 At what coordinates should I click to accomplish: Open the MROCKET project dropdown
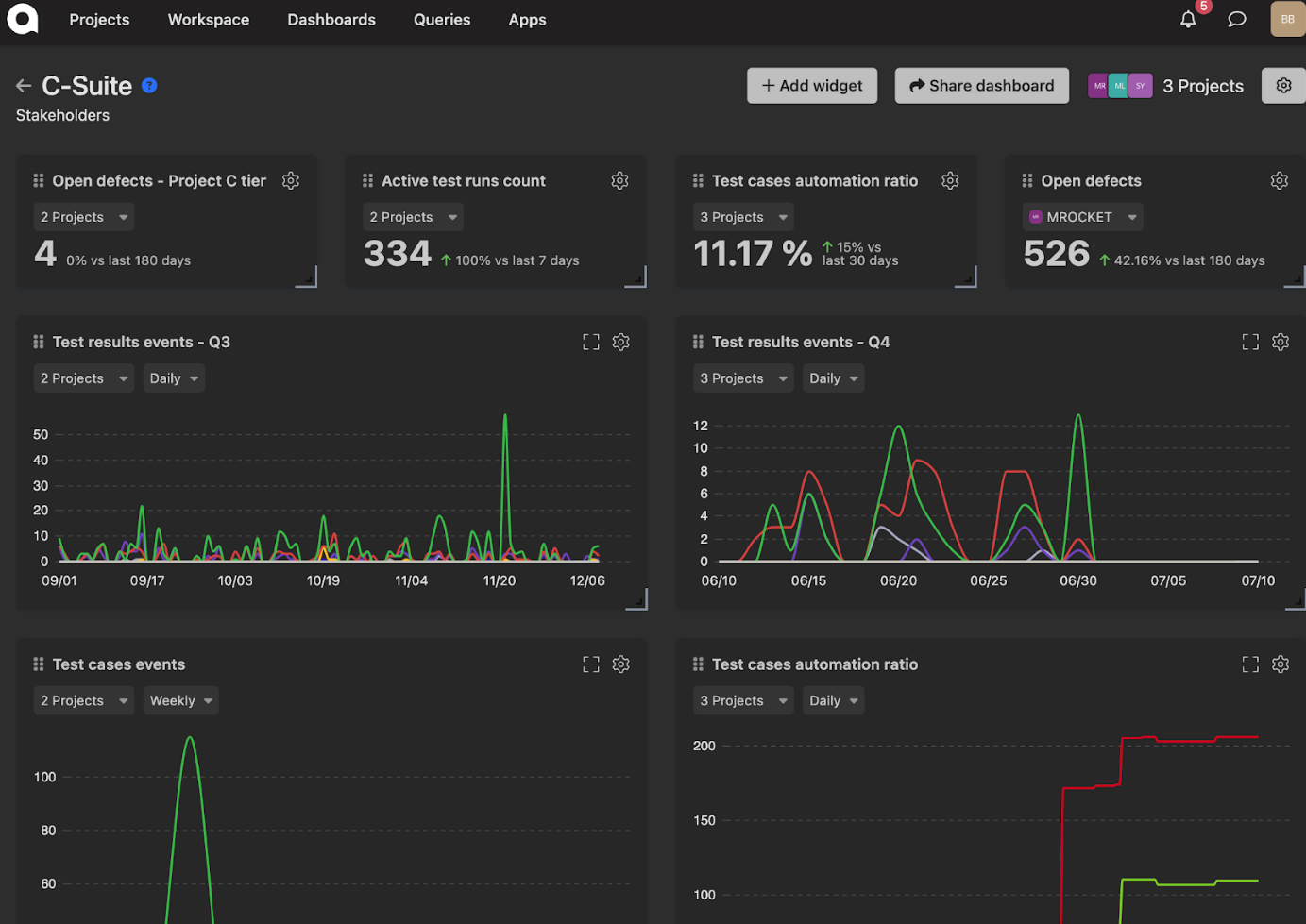tap(1082, 217)
